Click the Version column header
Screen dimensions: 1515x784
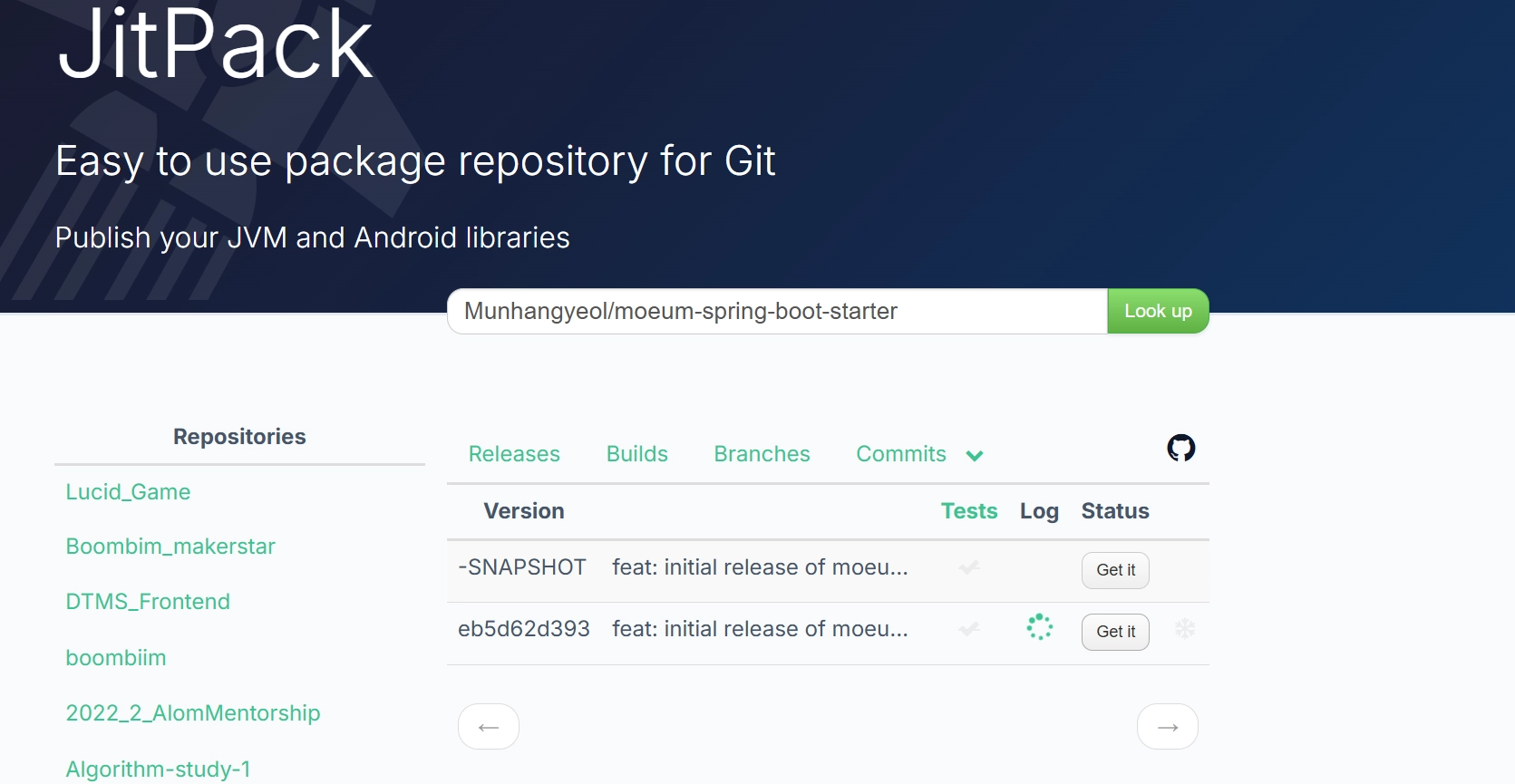[x=524, y=511]
